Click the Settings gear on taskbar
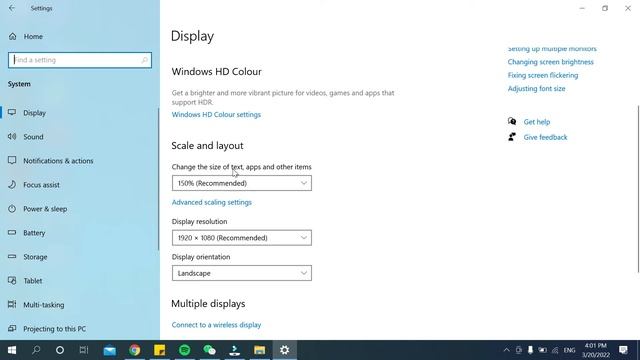The height and width of the screenshot is (360, 640). click(x=284, y=350)
